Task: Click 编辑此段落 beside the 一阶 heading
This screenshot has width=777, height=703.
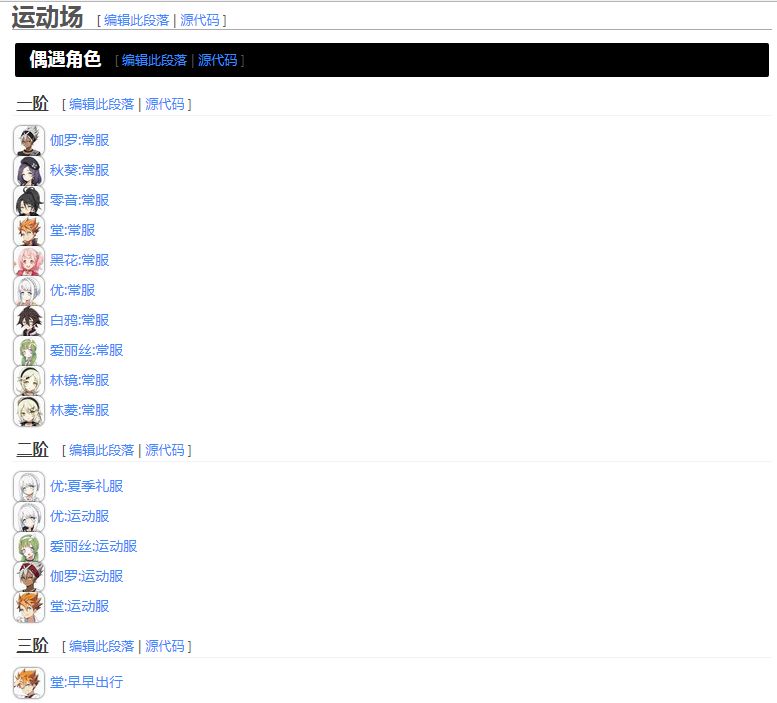Action: (x=102, y=104)
